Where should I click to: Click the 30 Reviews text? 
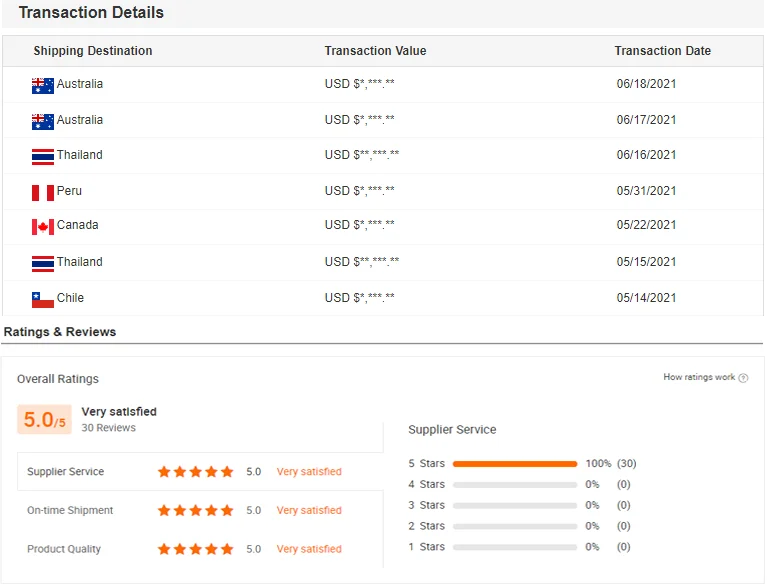(109, 428)
